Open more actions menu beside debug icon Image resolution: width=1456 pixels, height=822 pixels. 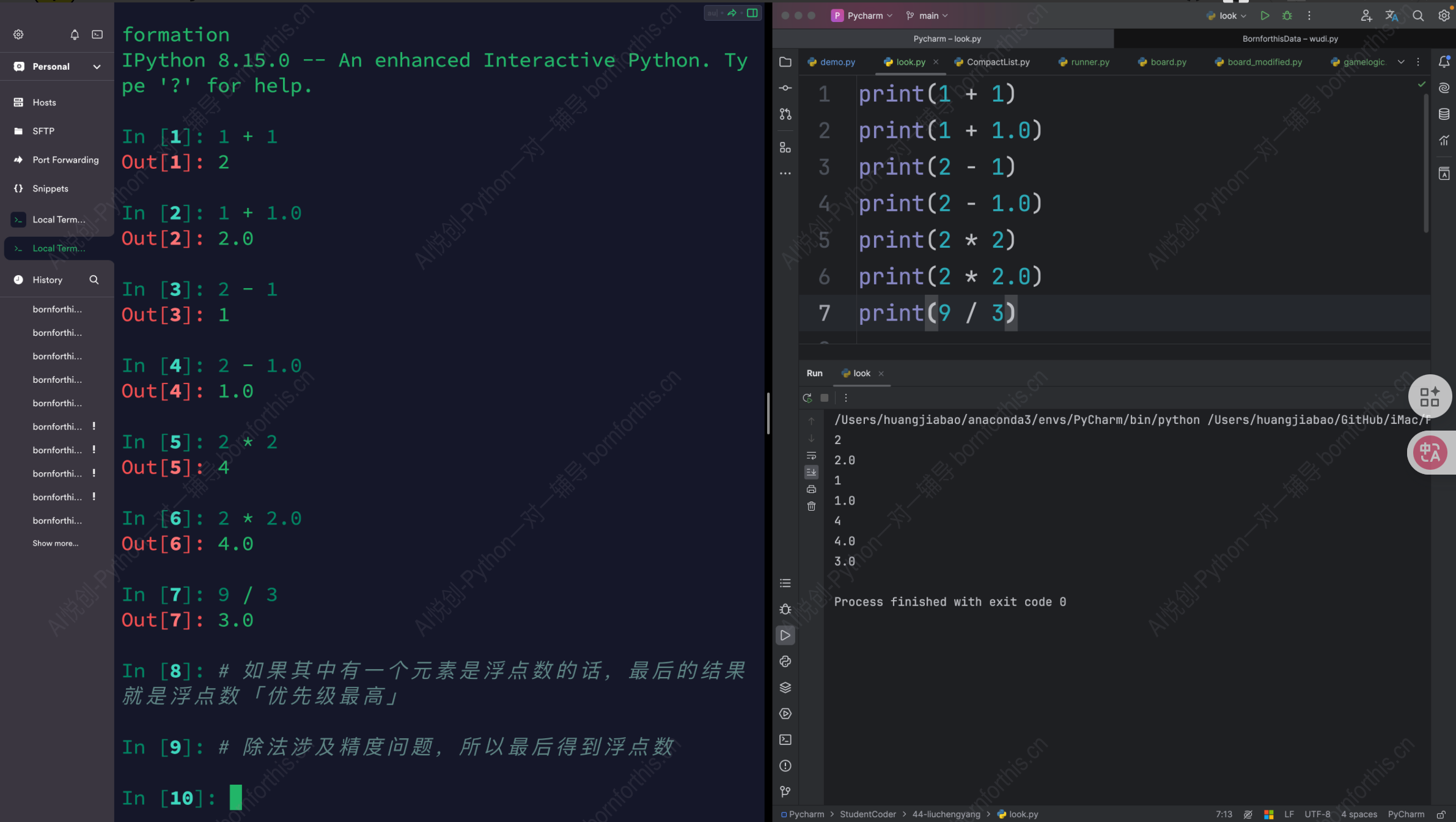tap(1309, 15)
